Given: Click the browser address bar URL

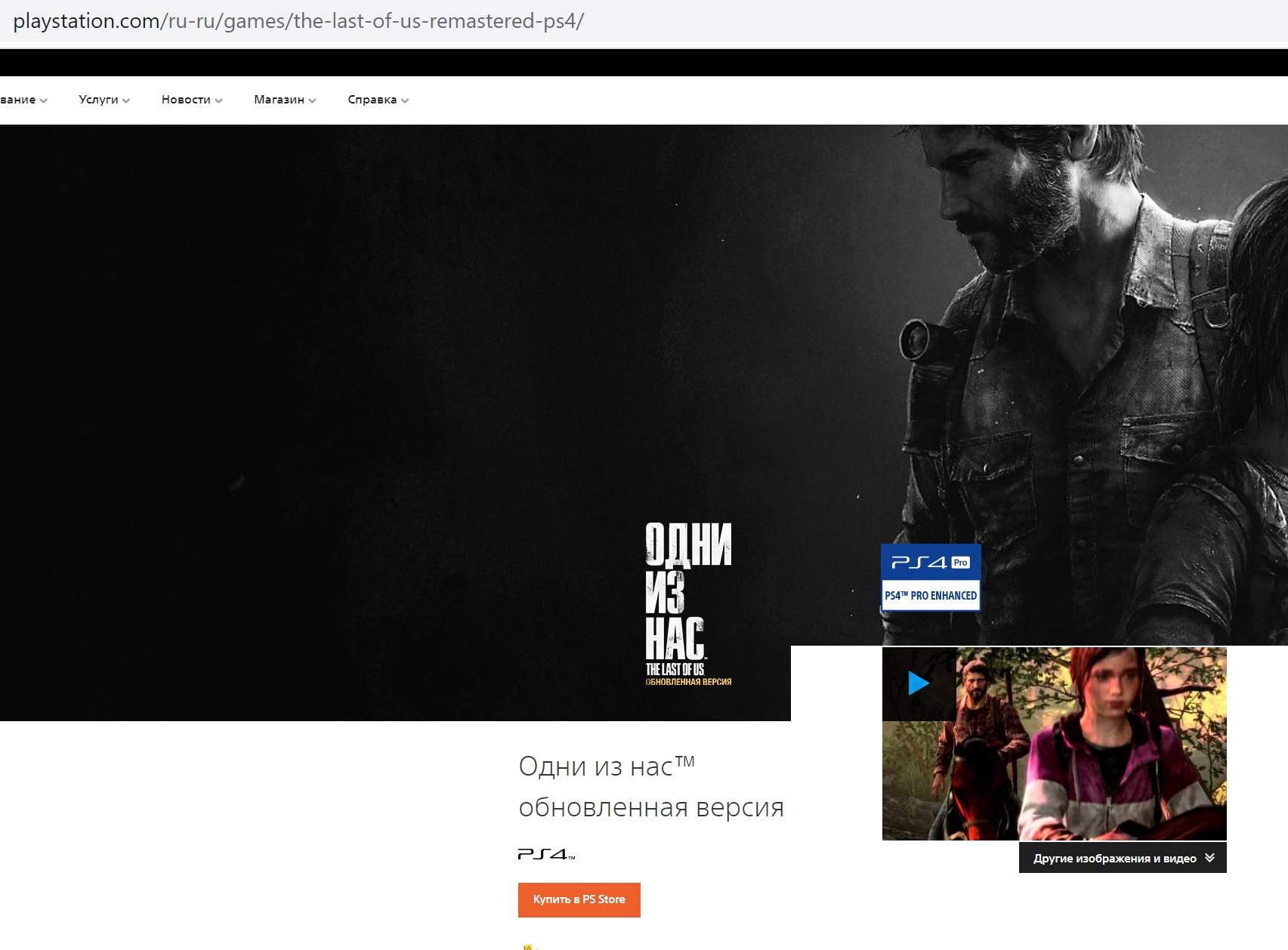Looking at the screenshot, I should (x=298, y=20).
